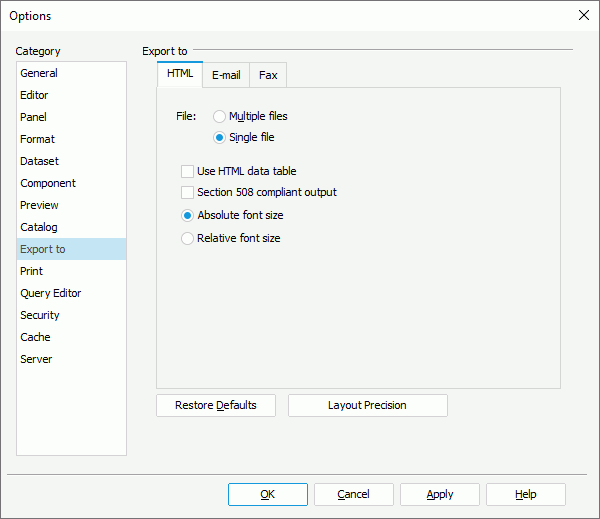Close the Options dialog with X
Image resolution: width=600 pixels, height=519 pixels.
584,15
